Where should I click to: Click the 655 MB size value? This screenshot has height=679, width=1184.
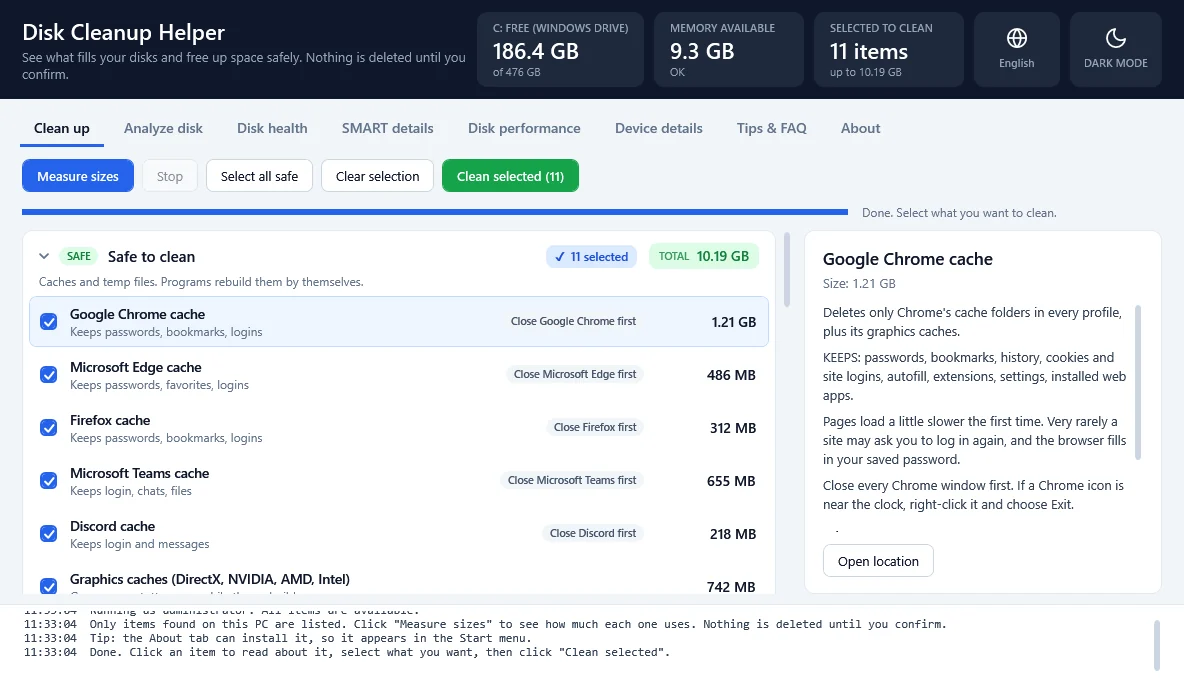pos(731,480)
